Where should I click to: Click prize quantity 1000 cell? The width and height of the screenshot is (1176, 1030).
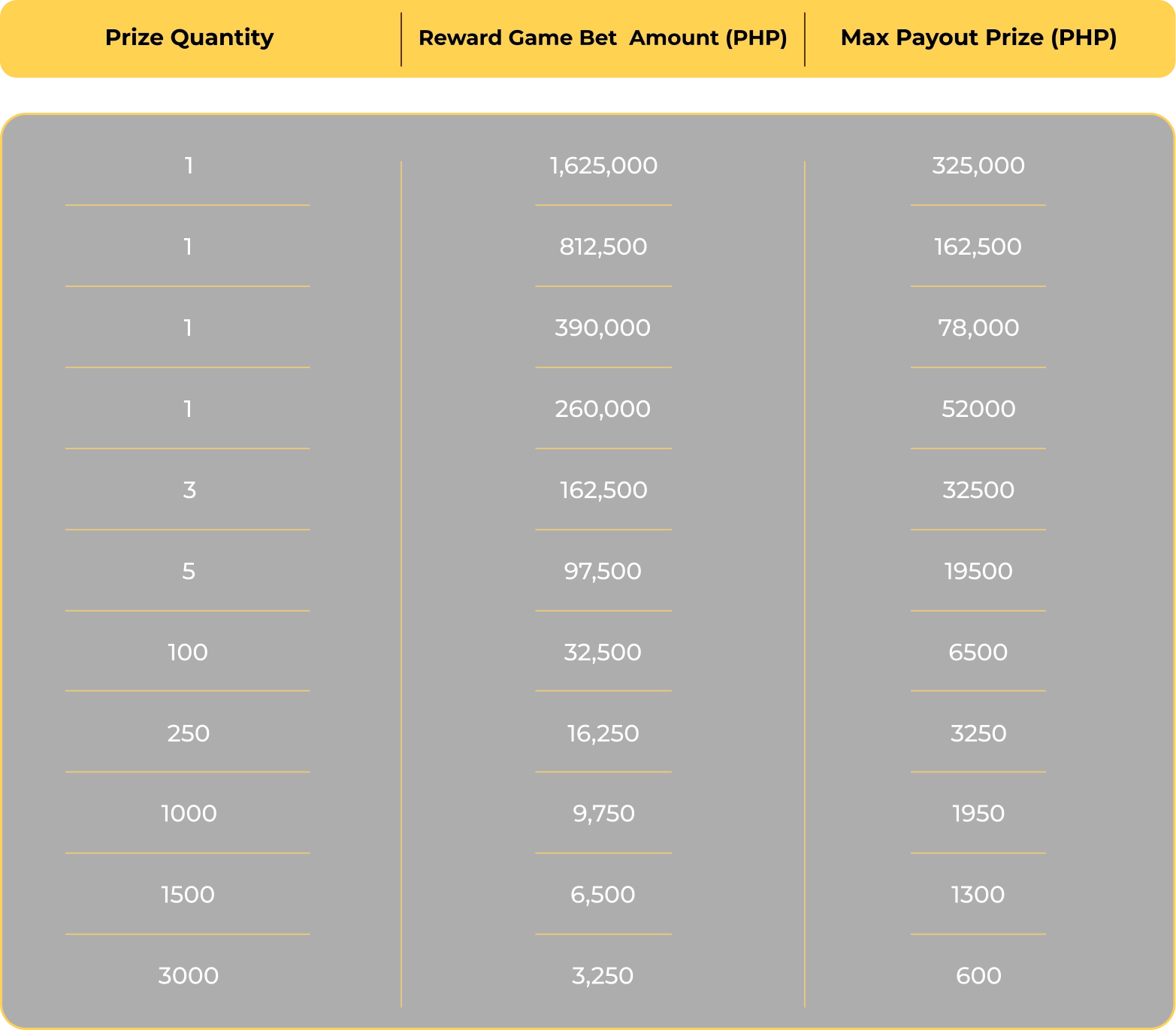point(189,814)
